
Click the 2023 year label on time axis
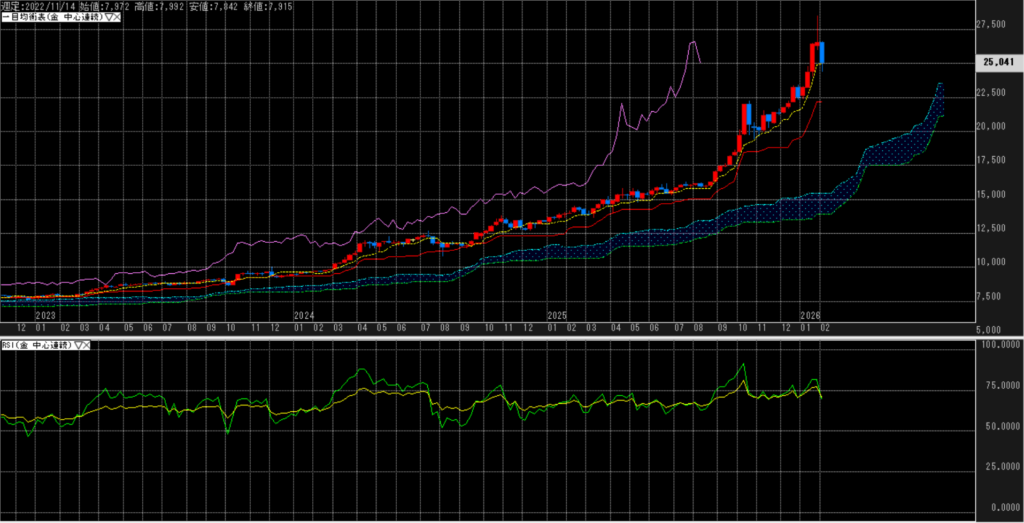[x=46, y=315]
